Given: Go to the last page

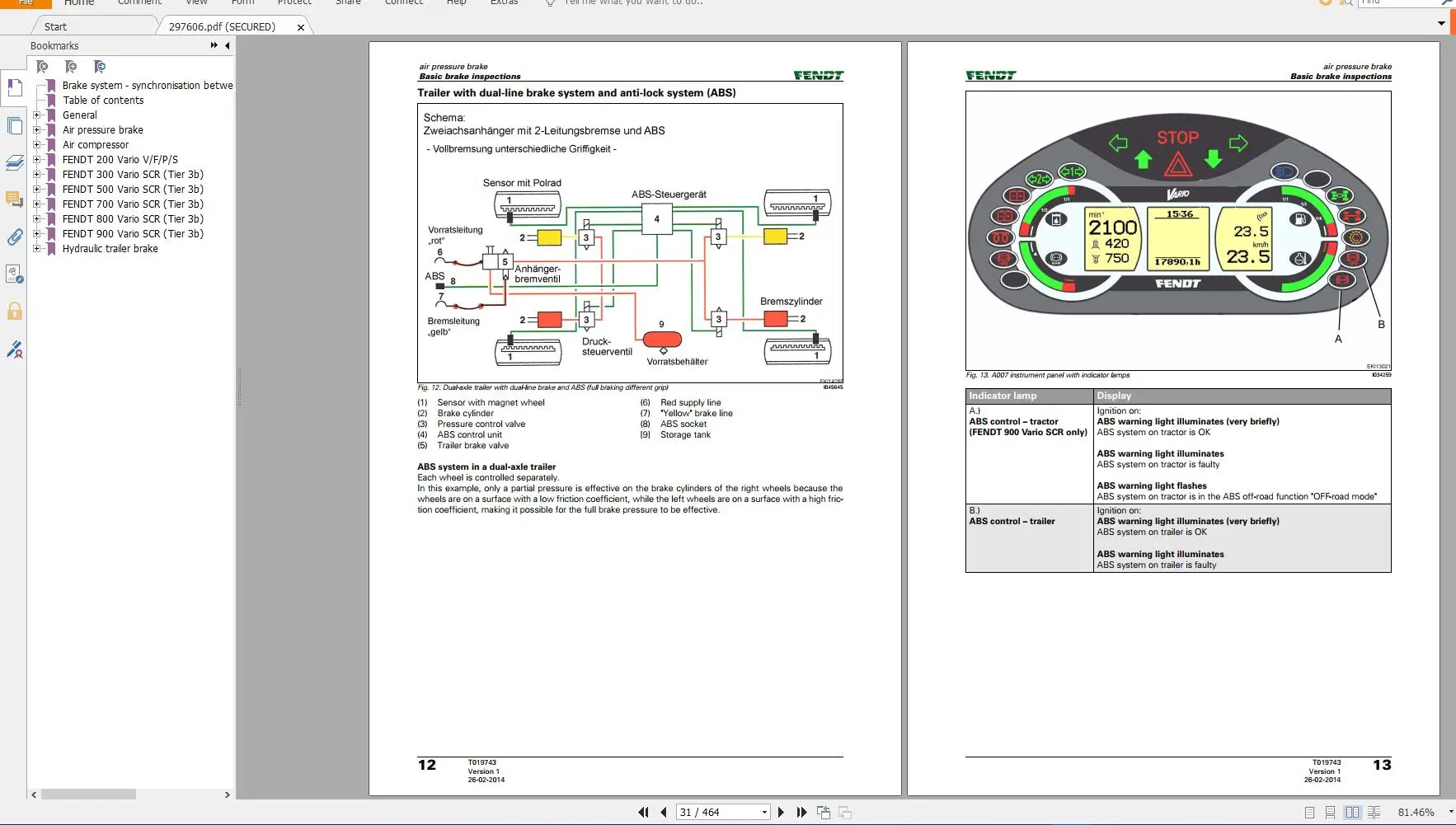Looking at the screenshot, I should click(801, 813).
